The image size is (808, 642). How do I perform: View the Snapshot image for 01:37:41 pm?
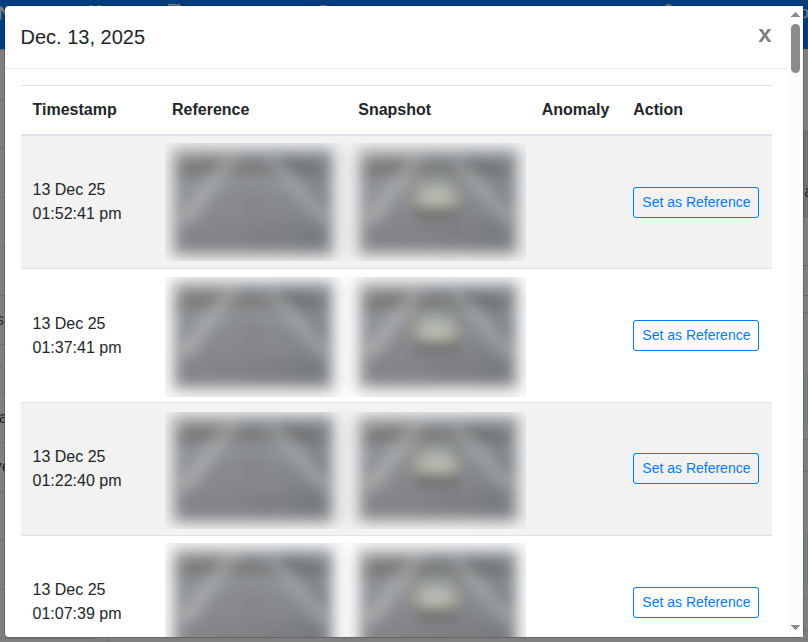438,335
